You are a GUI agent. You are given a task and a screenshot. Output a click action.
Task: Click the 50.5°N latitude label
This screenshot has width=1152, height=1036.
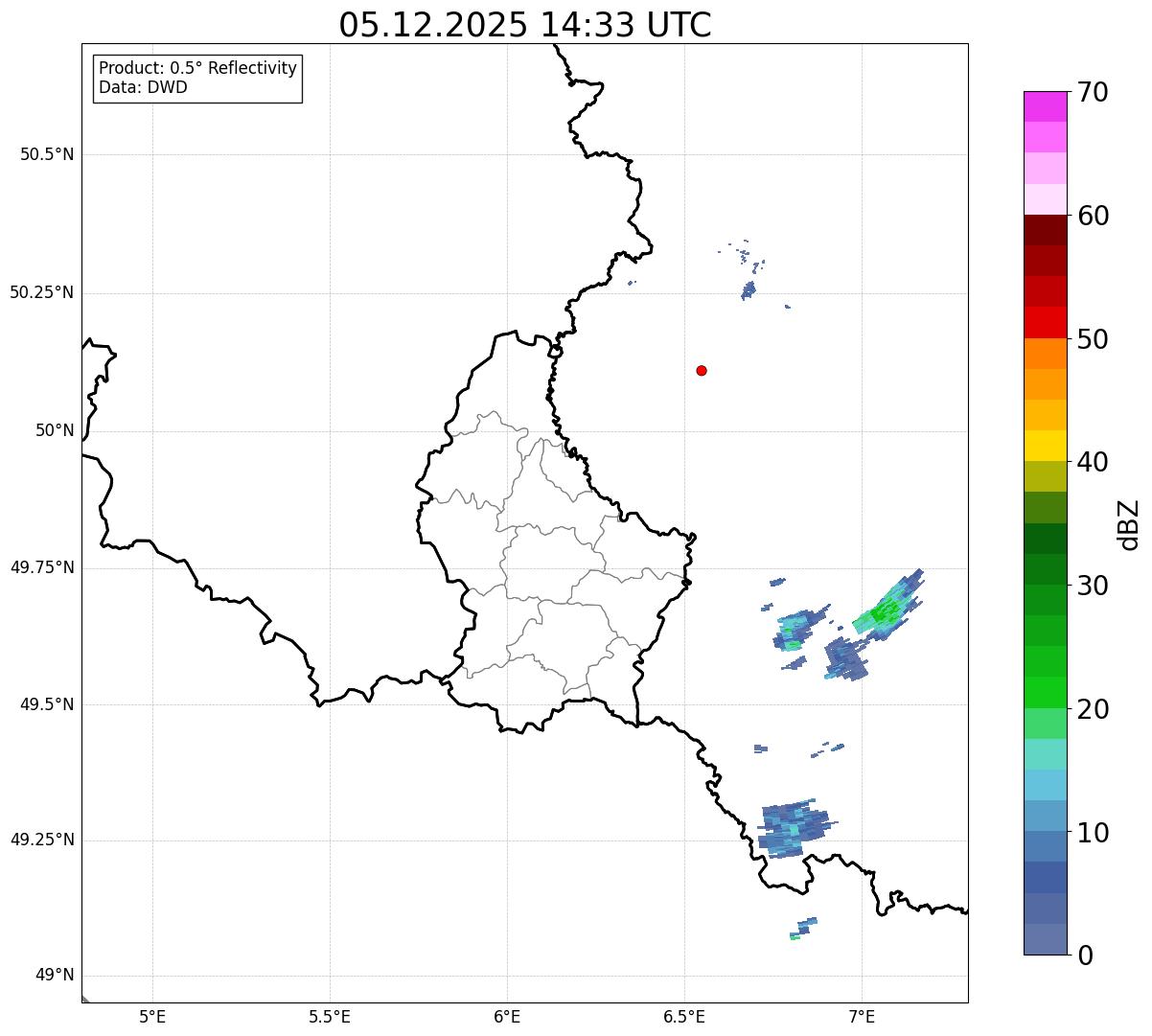pyautogui.click(x=47, y=154)
